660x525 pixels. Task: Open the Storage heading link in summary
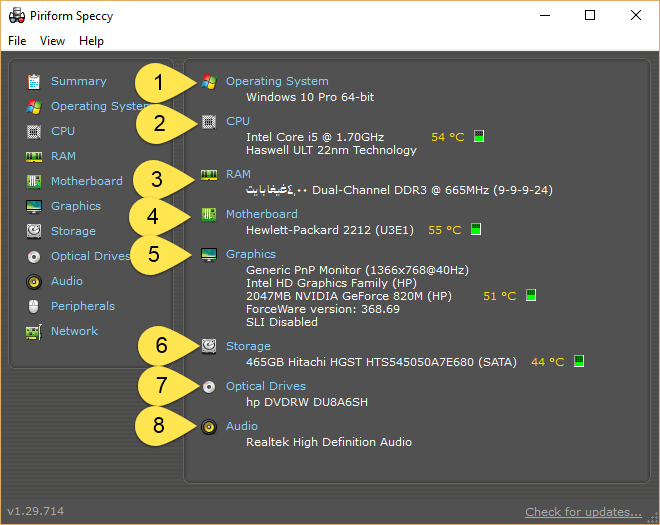pyautogui.click(x=248, y=346)
